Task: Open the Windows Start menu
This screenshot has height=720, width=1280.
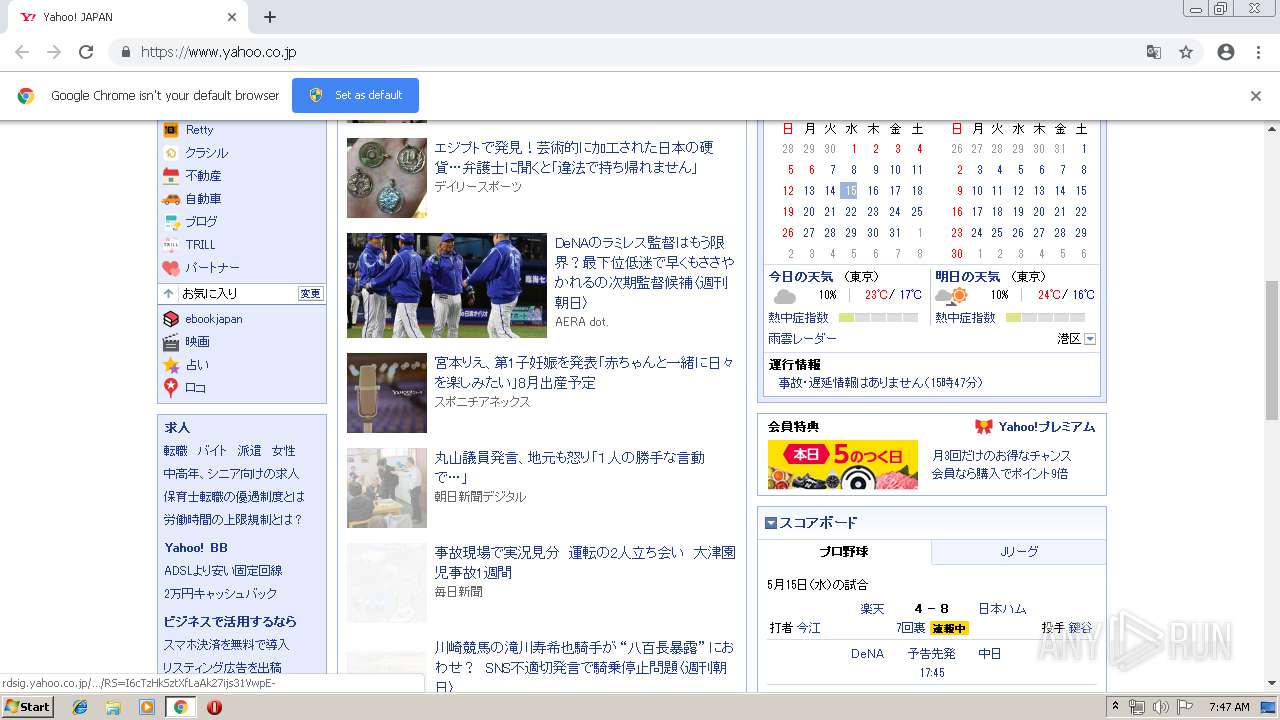Action: point(28,707)
